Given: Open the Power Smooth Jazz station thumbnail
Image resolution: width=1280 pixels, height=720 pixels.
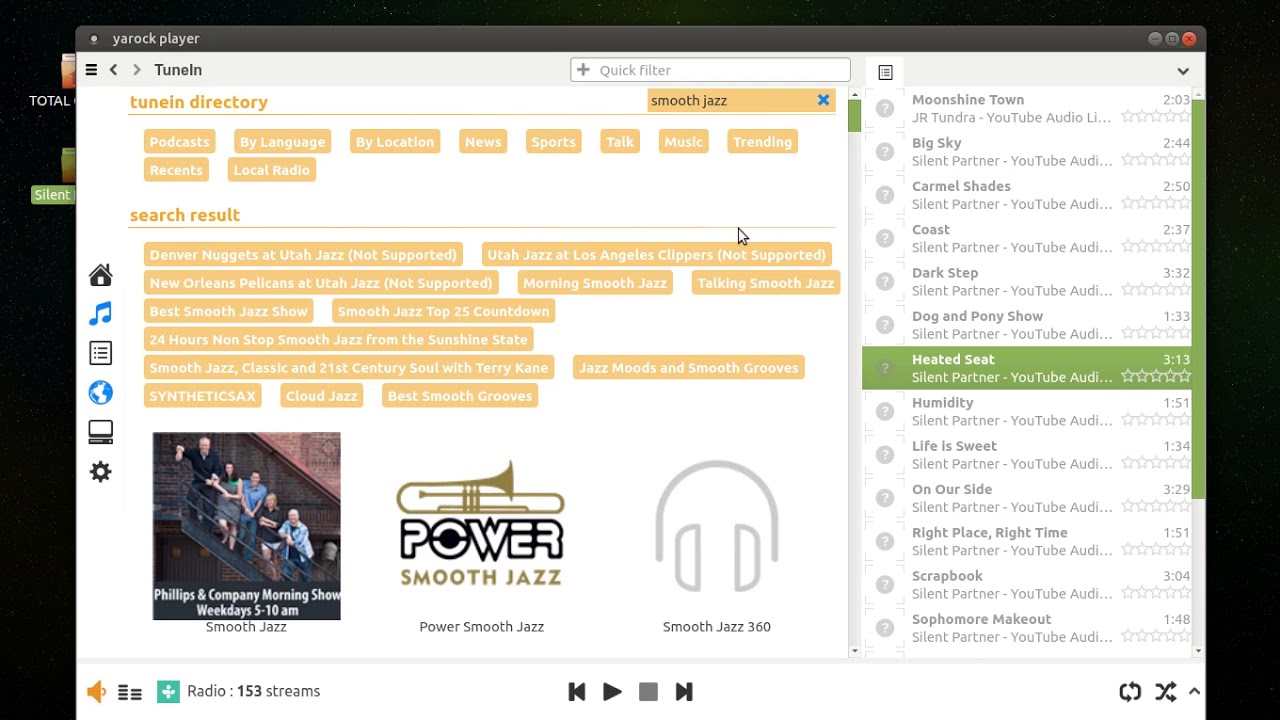Looking at the screenshot, I should (481, 526).
